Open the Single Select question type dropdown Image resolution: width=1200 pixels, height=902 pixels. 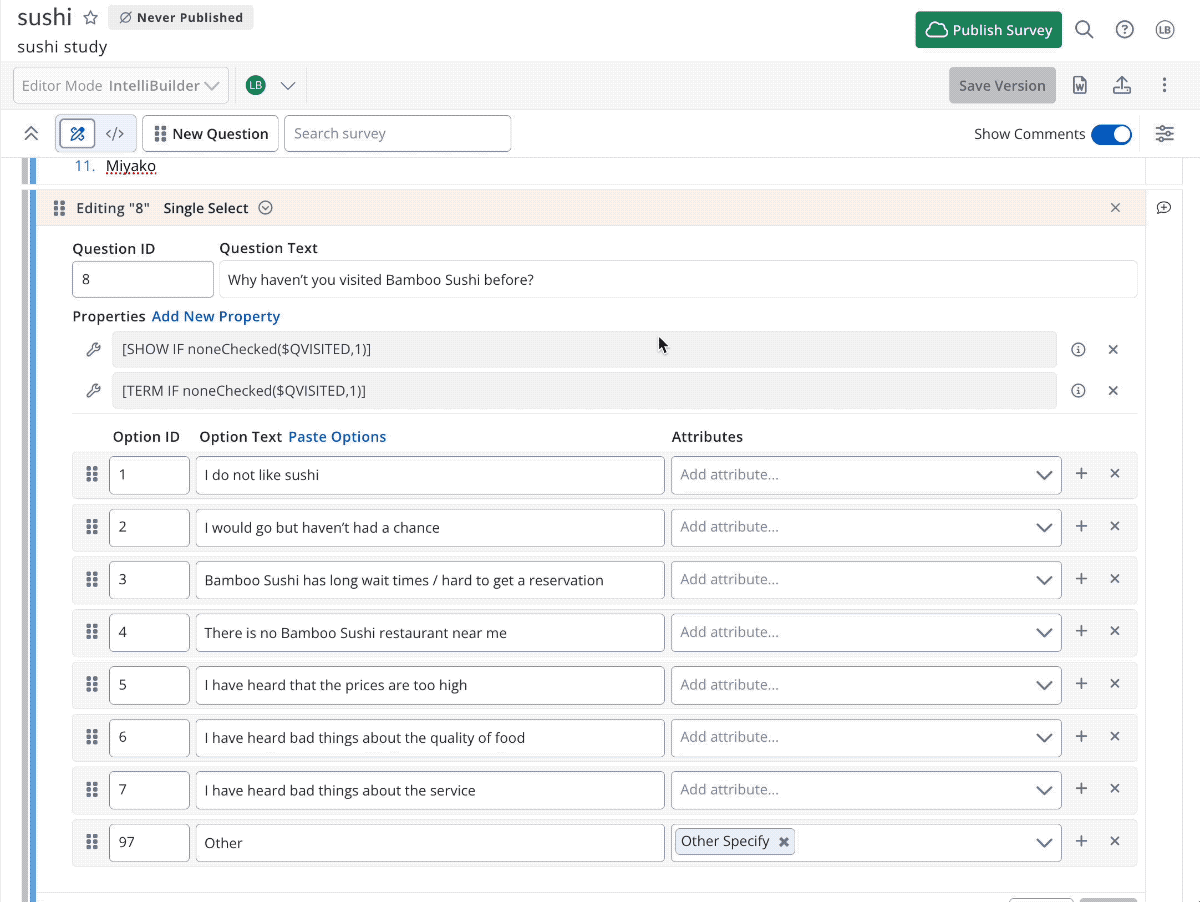click(x=265, y=208)
